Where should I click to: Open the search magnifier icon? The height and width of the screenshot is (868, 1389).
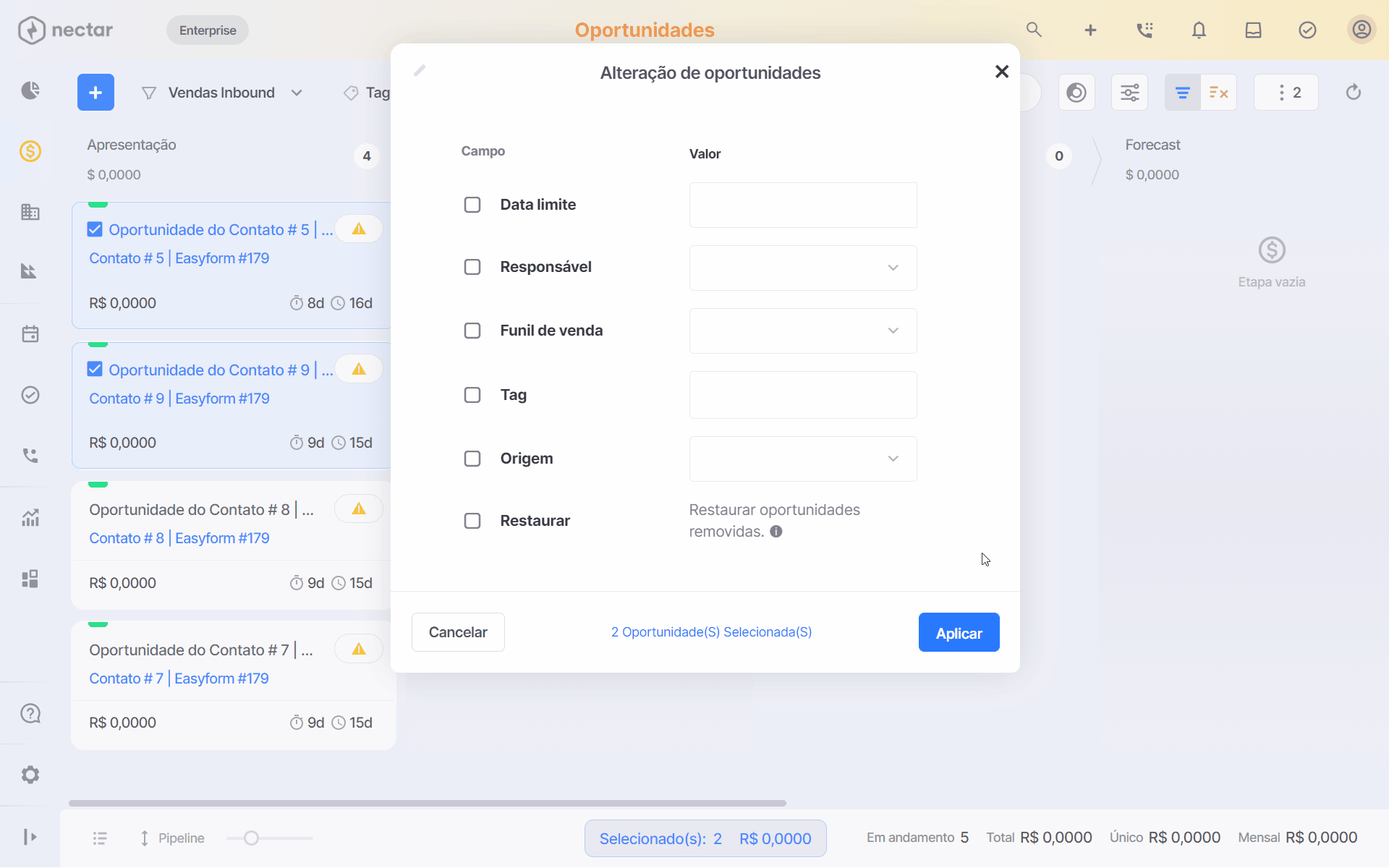click(1034, 30)
